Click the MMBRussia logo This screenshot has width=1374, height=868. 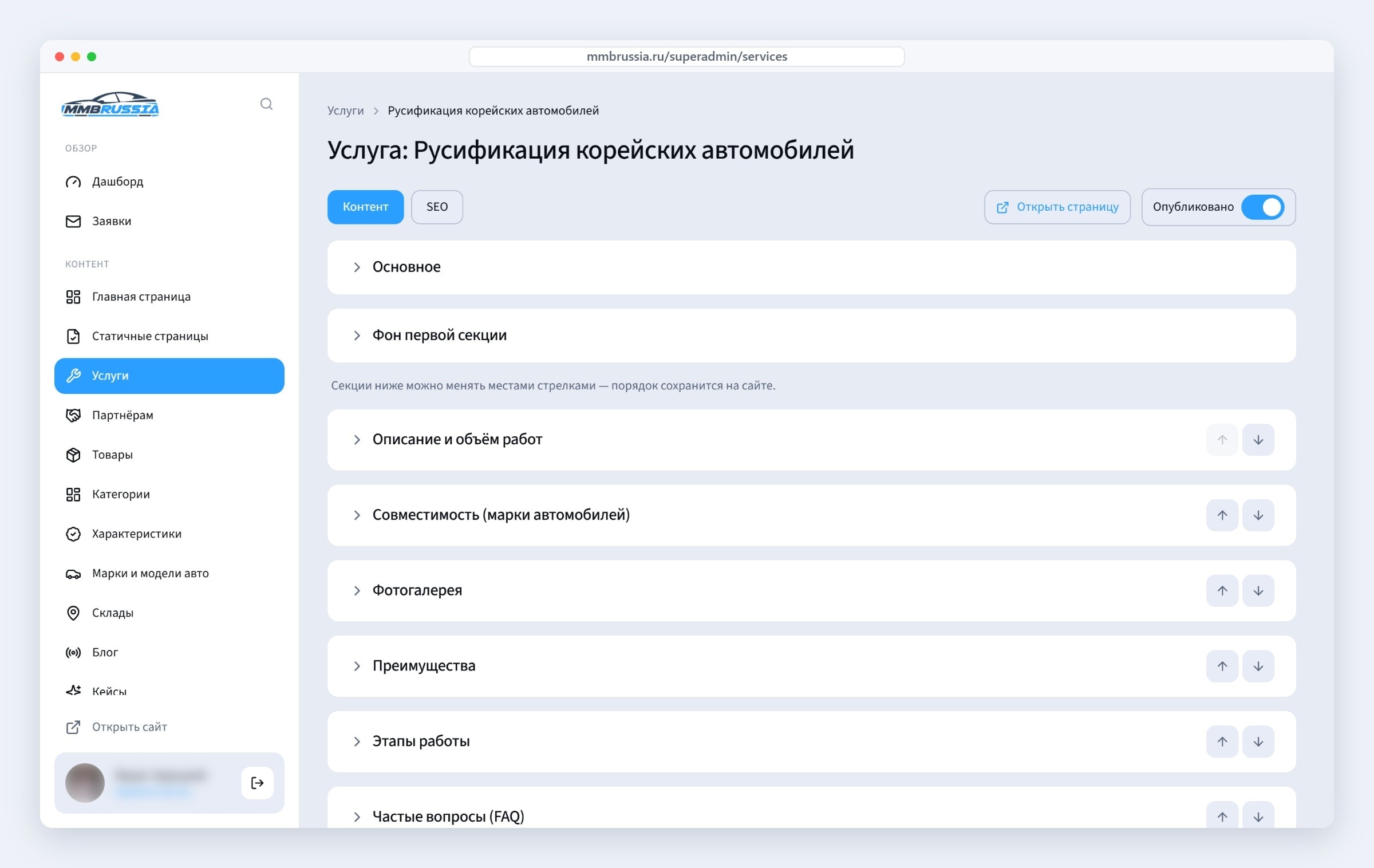110,104
